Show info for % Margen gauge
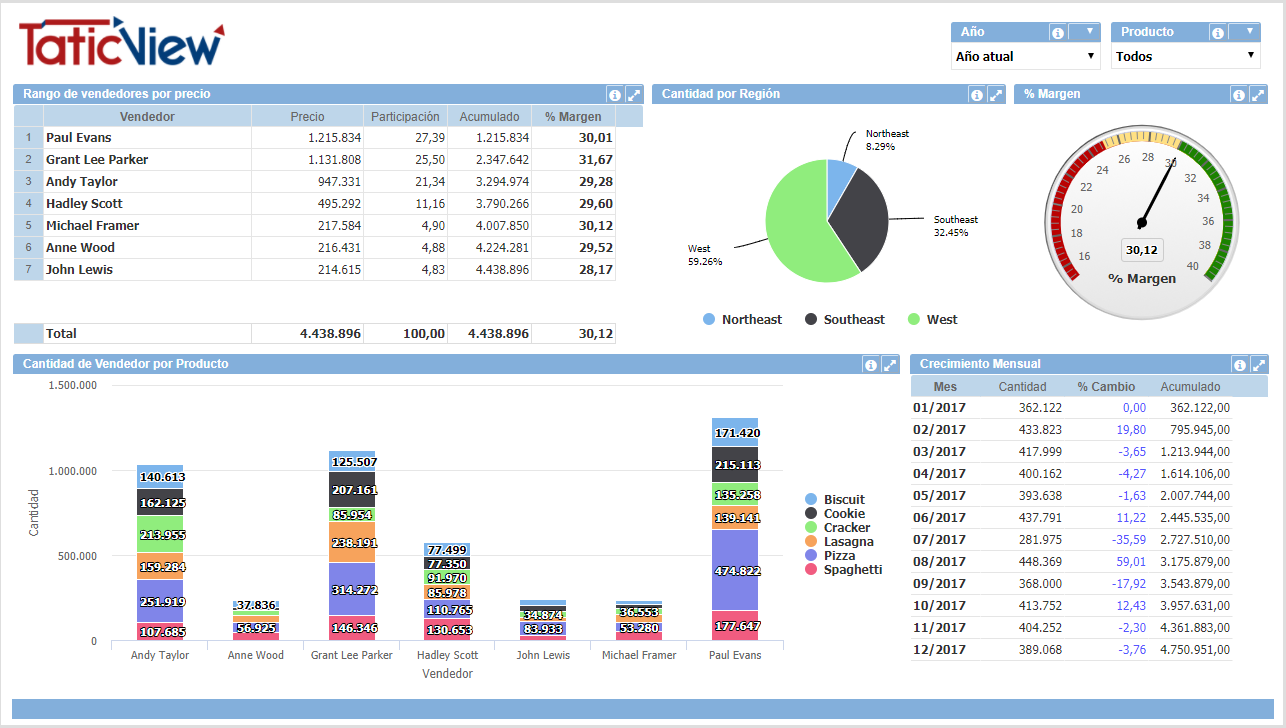 [x=1239, y=95]
